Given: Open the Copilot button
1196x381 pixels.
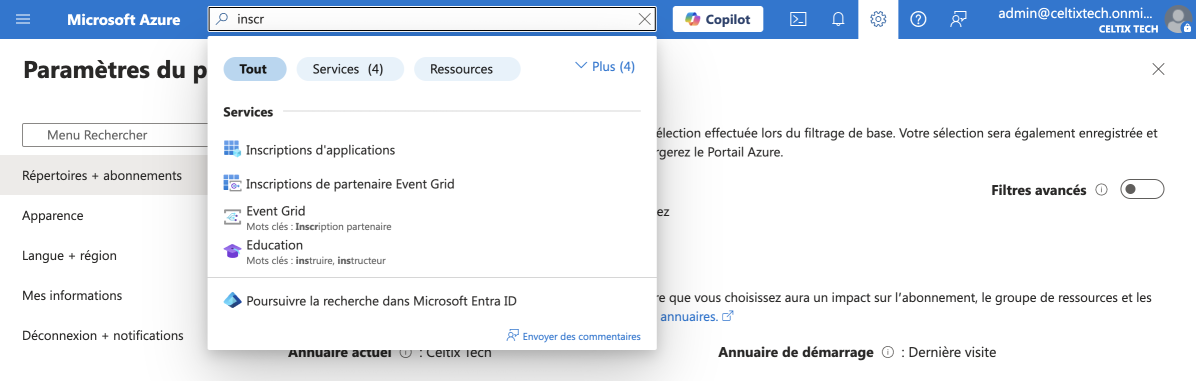Looking at the screenshot, I should pos(718,19).
